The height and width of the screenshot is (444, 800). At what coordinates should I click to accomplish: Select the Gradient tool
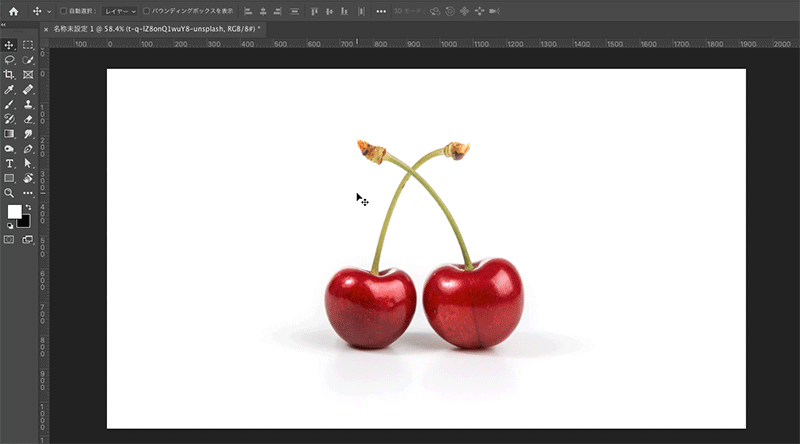point(9,134)
